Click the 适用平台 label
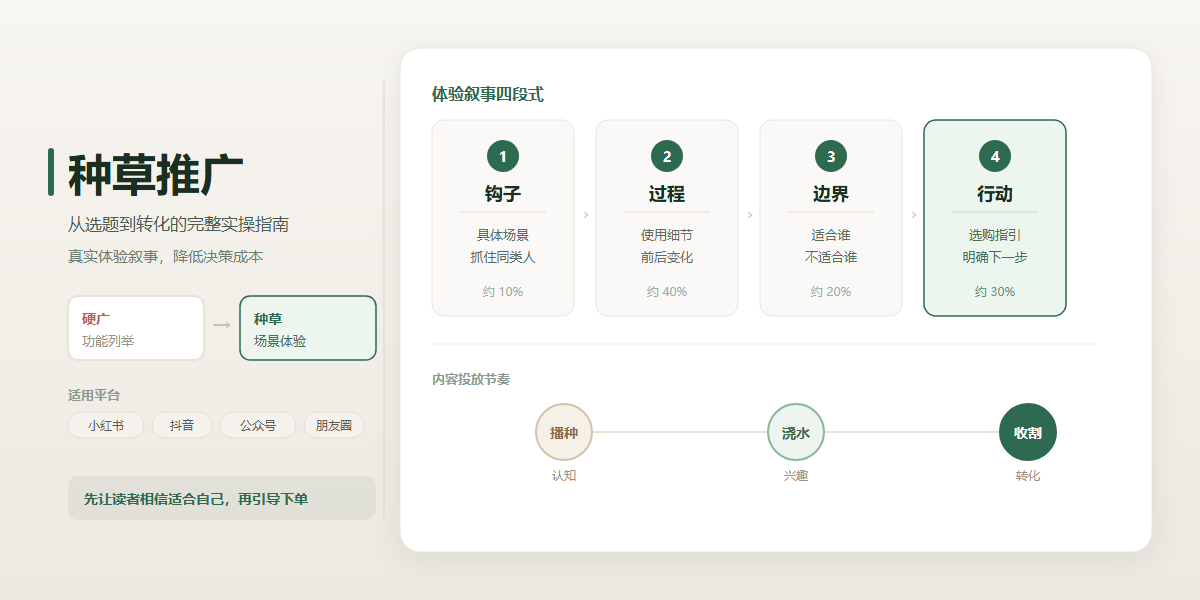 click(94, 395)
